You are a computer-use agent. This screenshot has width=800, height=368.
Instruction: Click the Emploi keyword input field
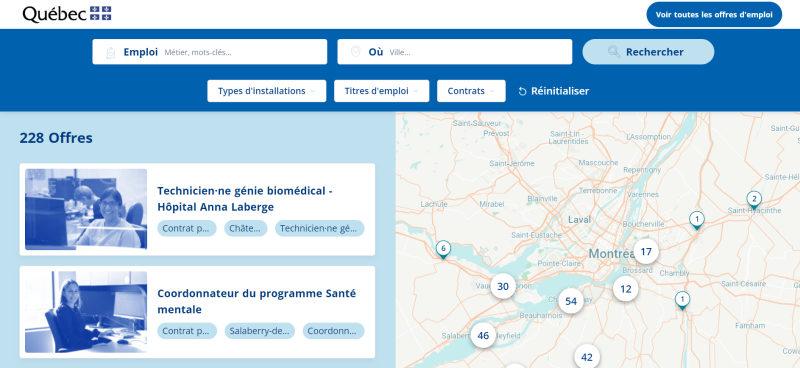(210, 52)
